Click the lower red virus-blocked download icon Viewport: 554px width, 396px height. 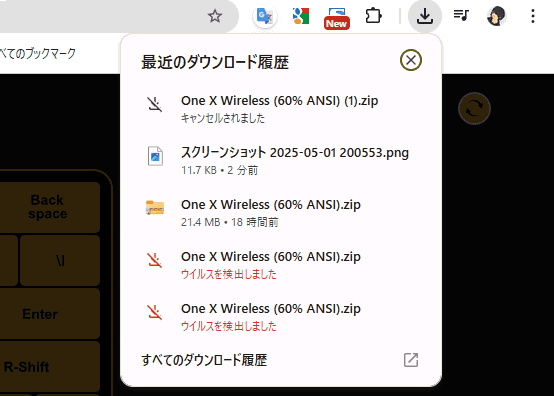[155, 312]
